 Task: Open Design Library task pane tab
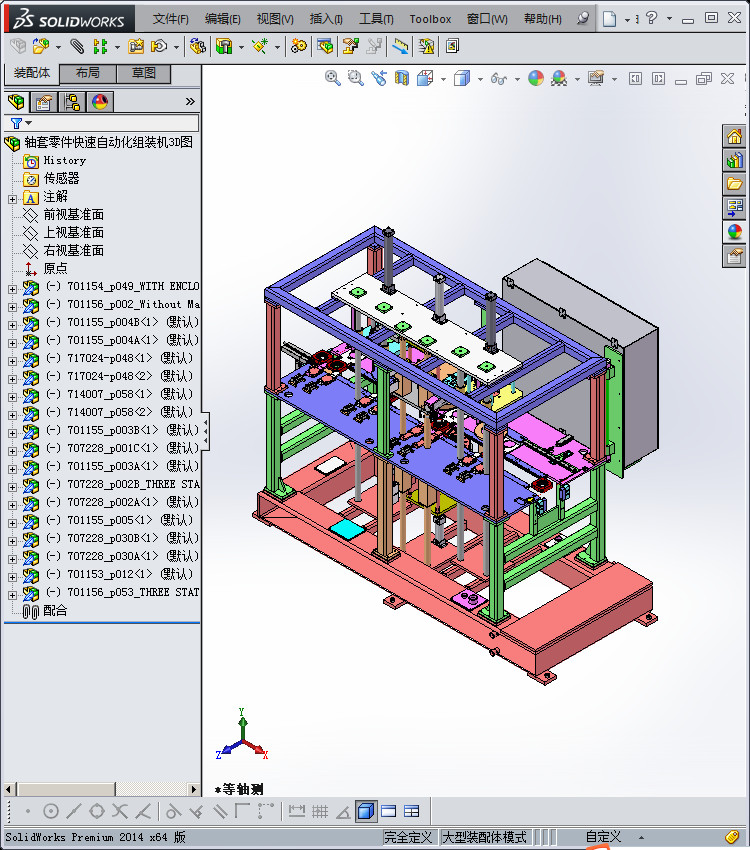tap(734, 160)
